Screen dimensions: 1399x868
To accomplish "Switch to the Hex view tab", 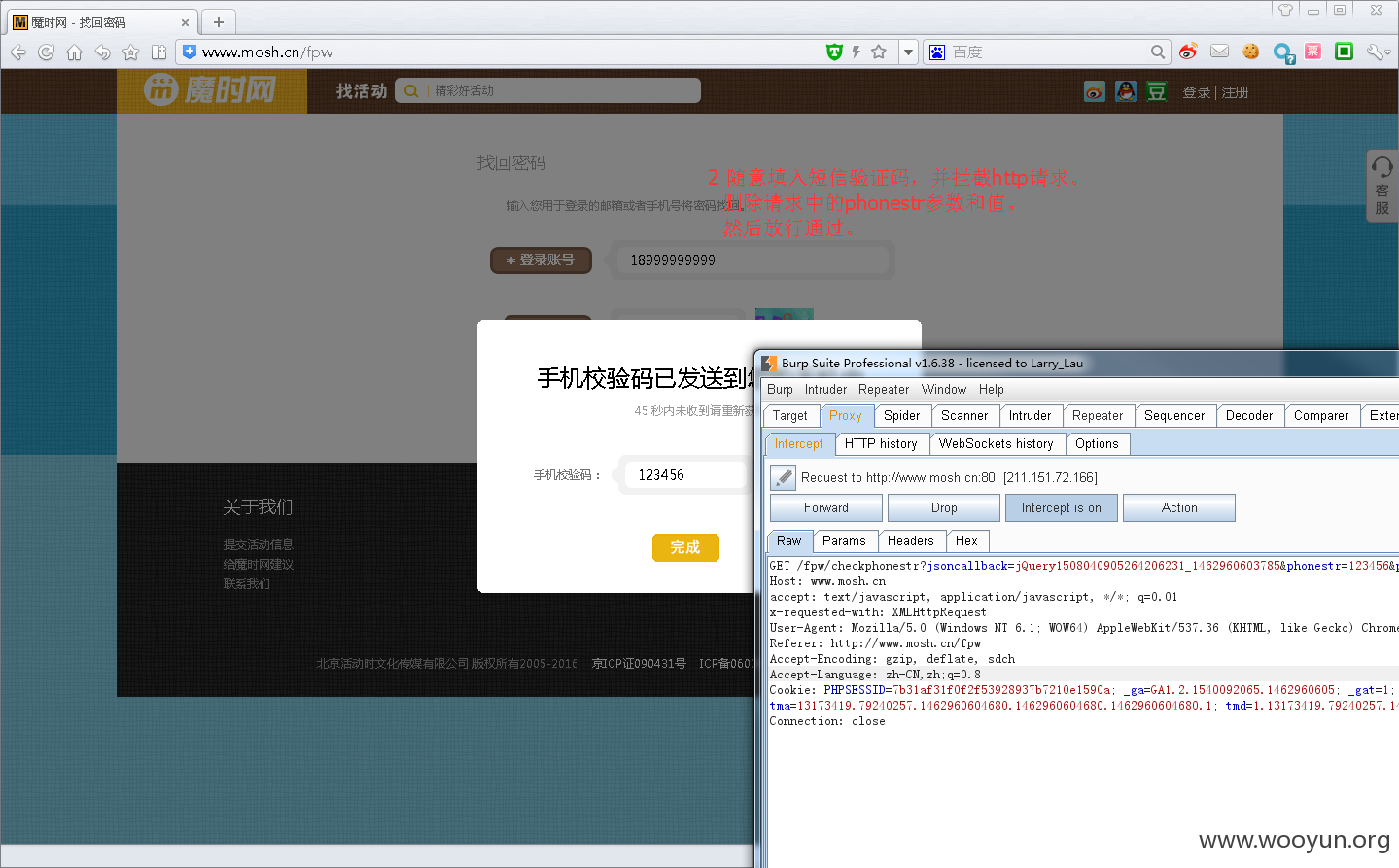I will coord(966,540).
